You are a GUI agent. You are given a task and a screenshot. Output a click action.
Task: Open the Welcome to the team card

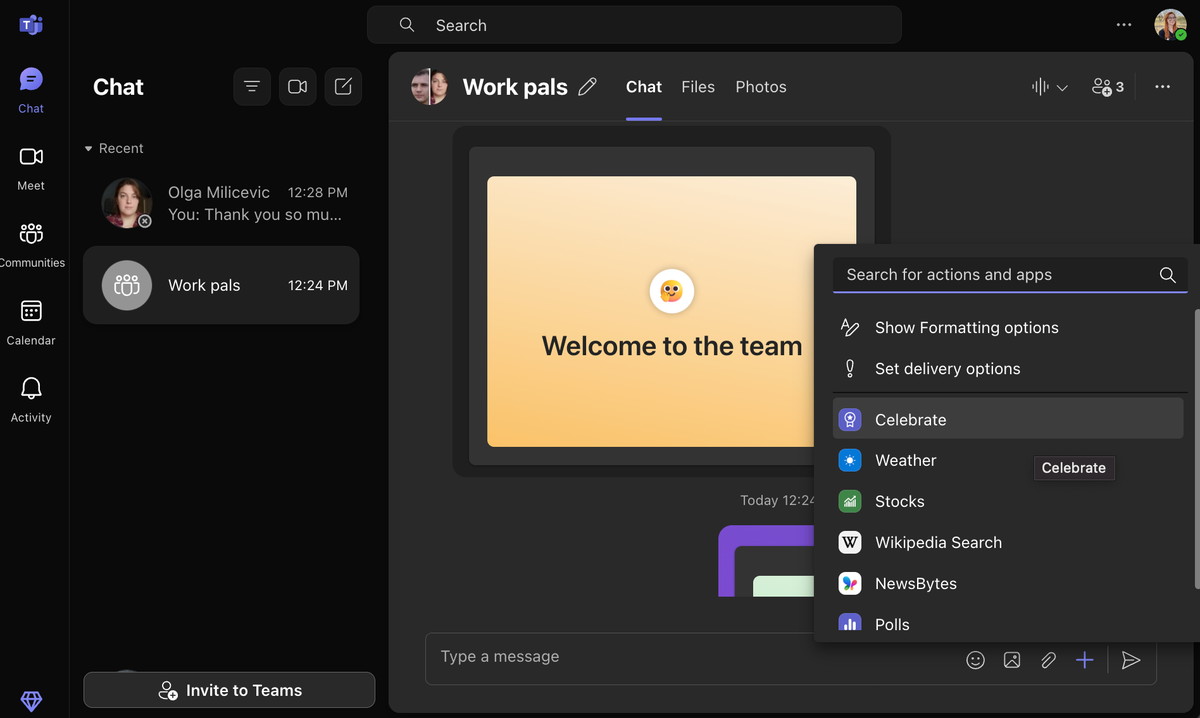(671, 311)
